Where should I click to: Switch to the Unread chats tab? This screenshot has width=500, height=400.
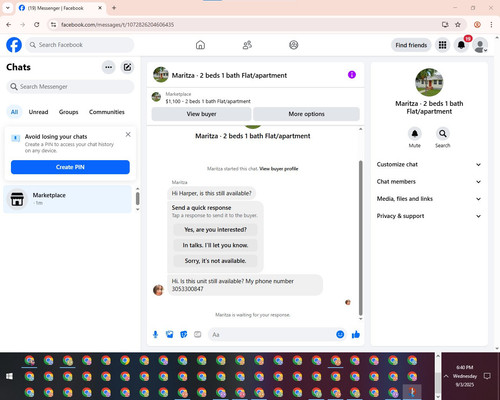(38, 112)
